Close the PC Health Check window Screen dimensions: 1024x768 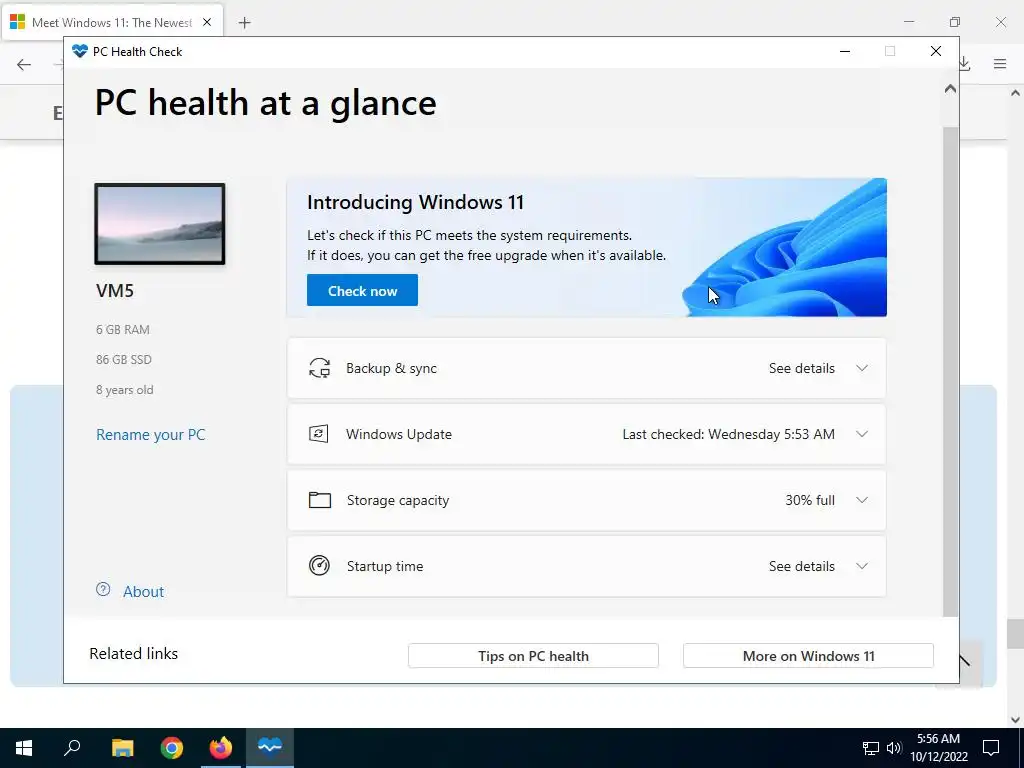pos(935,52)
